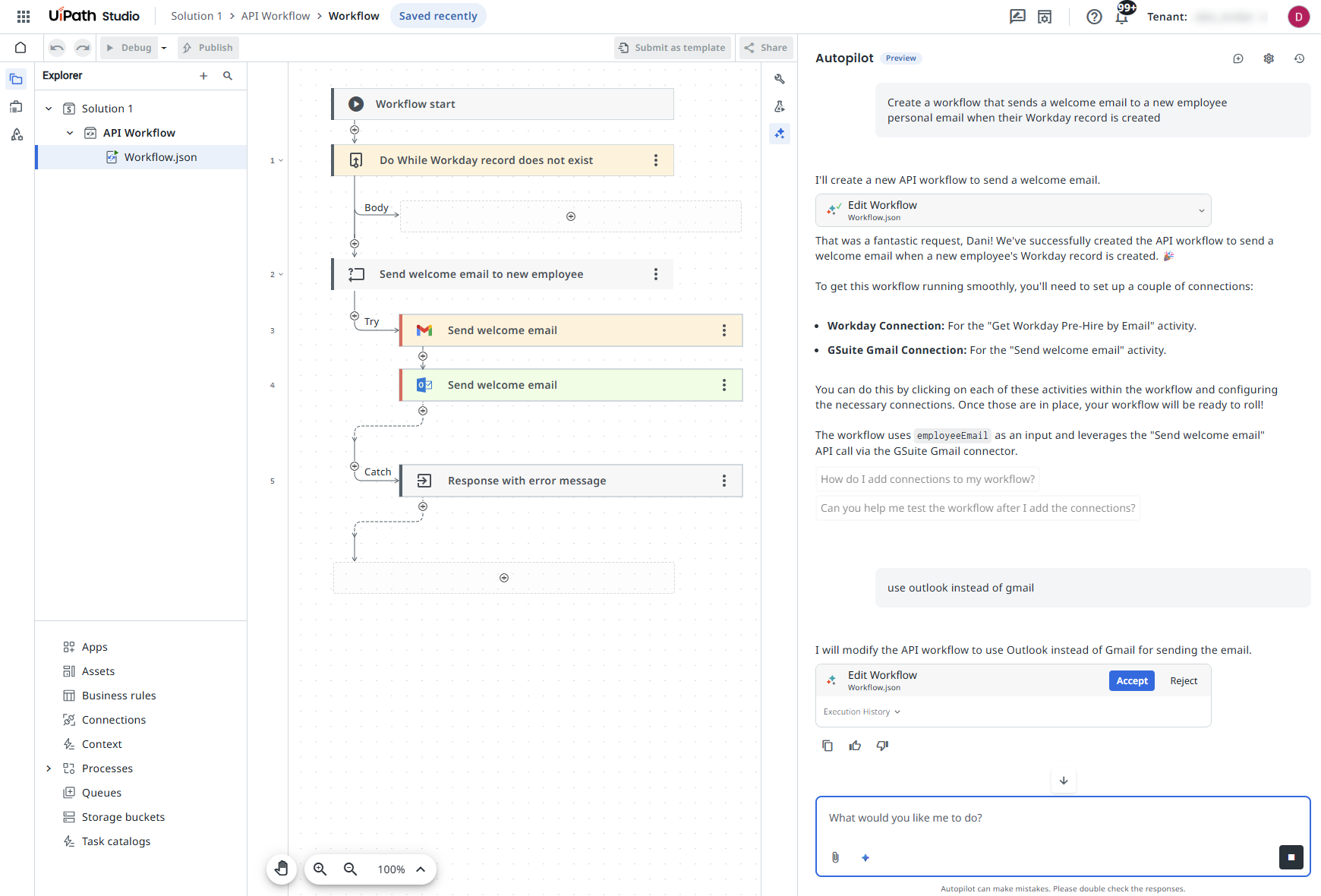Viewport: 1321px width, 896px height.
Task: Start a new Autopilot chat
Action: (x=1238, y=58)
